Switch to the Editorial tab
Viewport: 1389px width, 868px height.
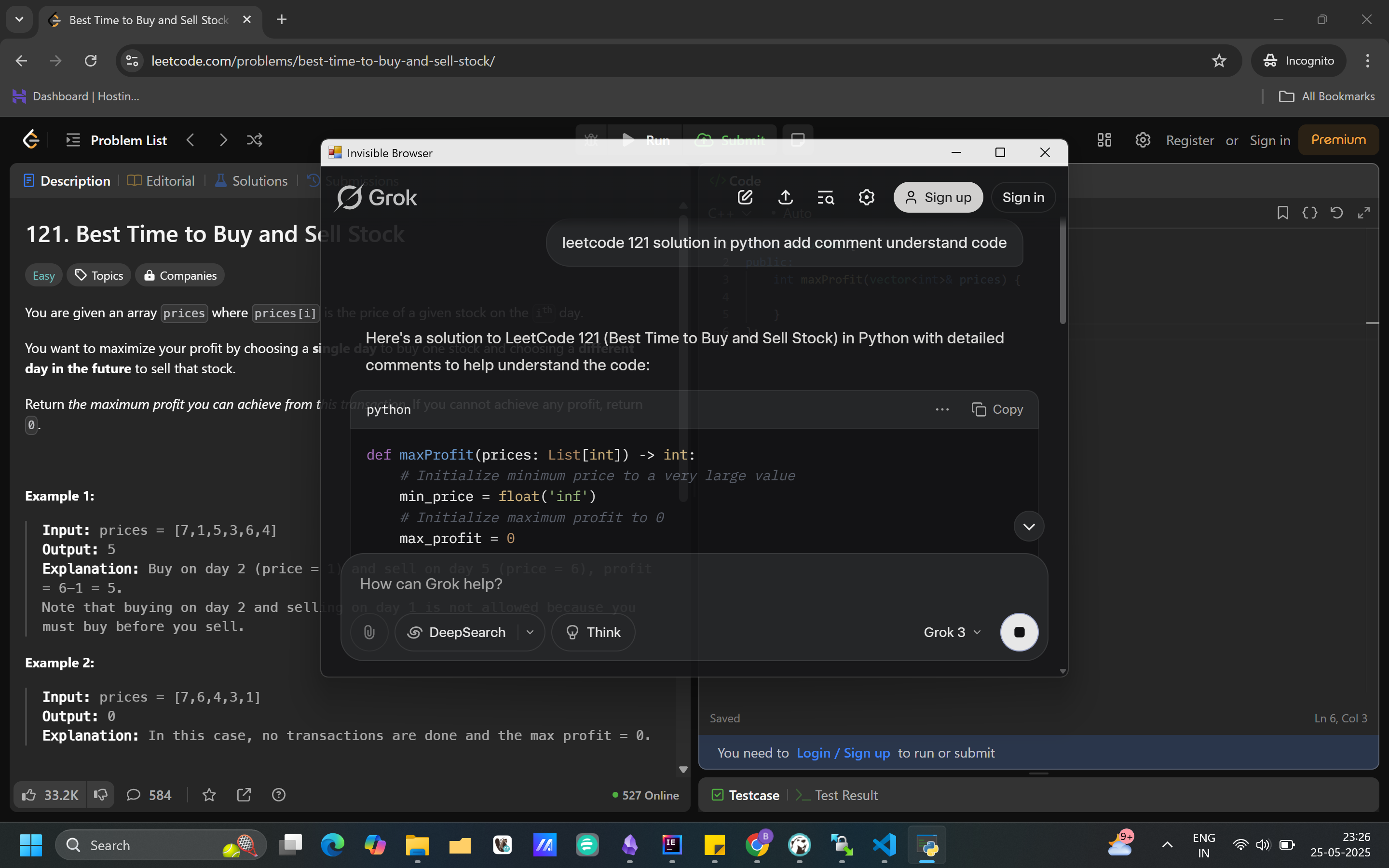(x=161, y=181)
